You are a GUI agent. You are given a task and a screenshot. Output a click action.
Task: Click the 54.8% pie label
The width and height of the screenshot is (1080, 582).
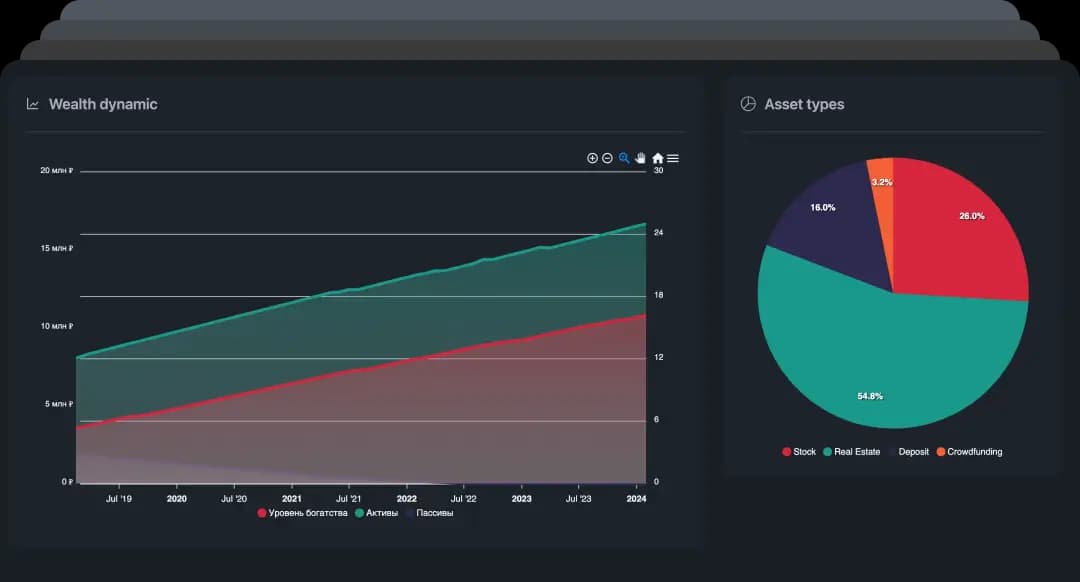(x=870, y=396)
